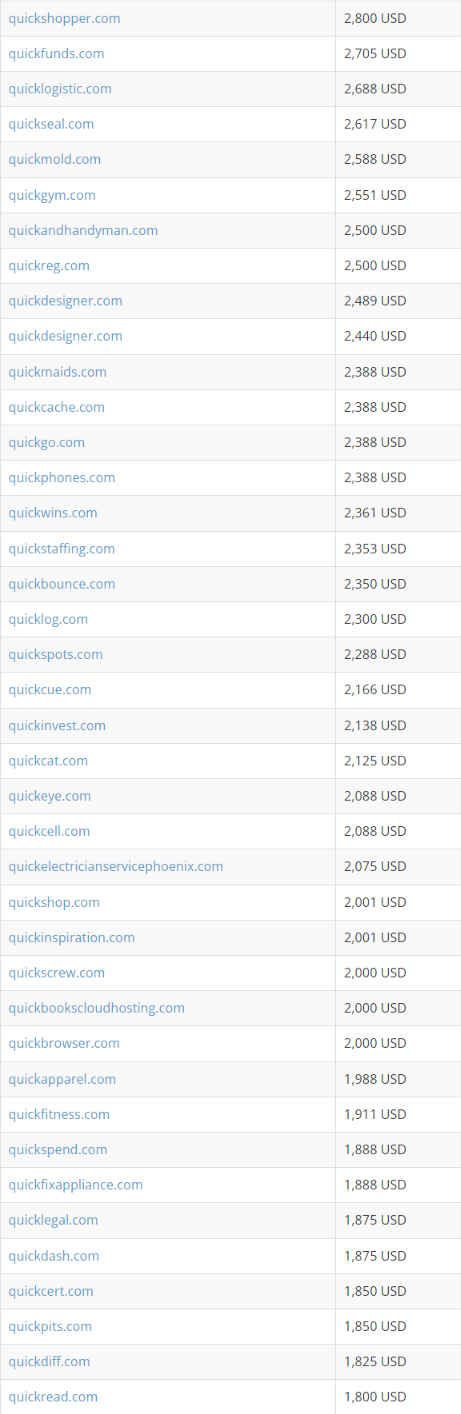Select quickbookscloudhosting.com link
Viewport: 461px width, 1414px height.
point(97,1008)
